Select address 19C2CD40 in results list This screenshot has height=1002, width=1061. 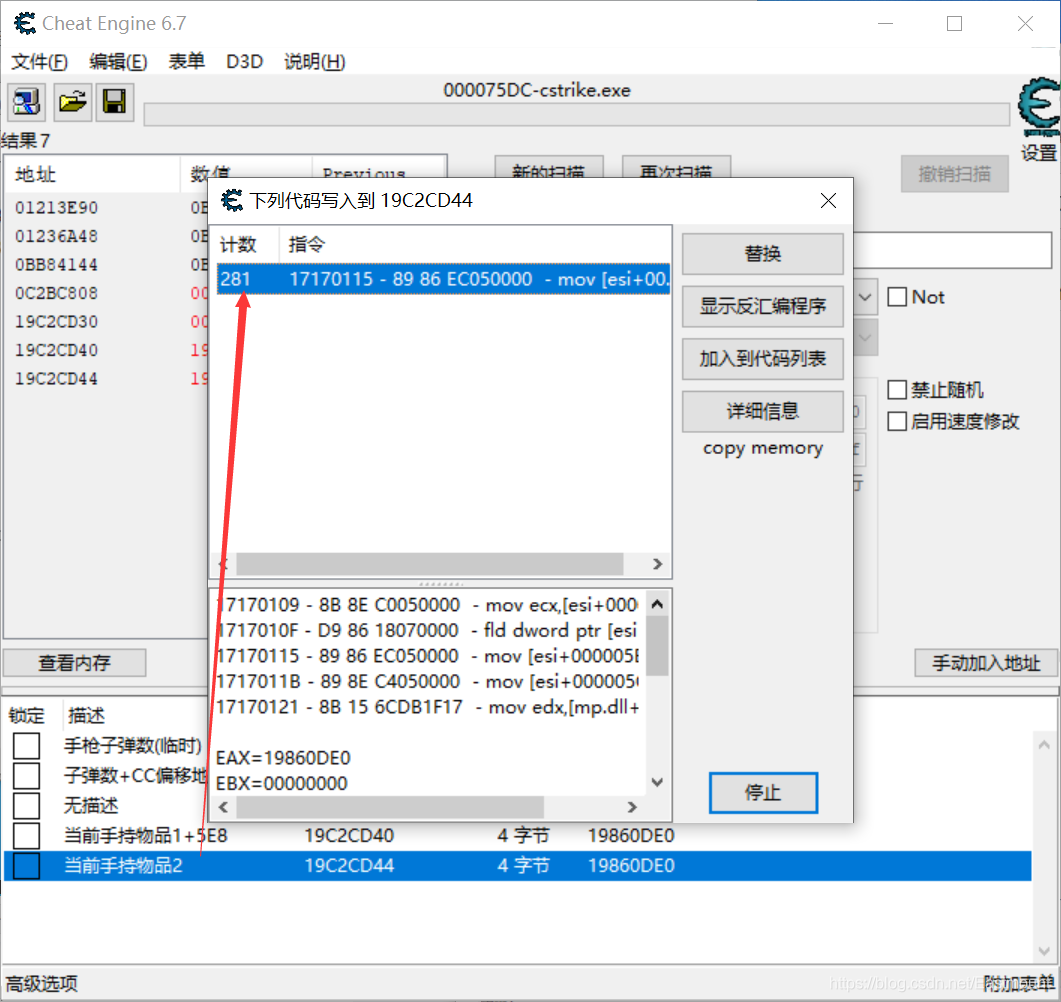pyautogui.click(x=56, y=350)
